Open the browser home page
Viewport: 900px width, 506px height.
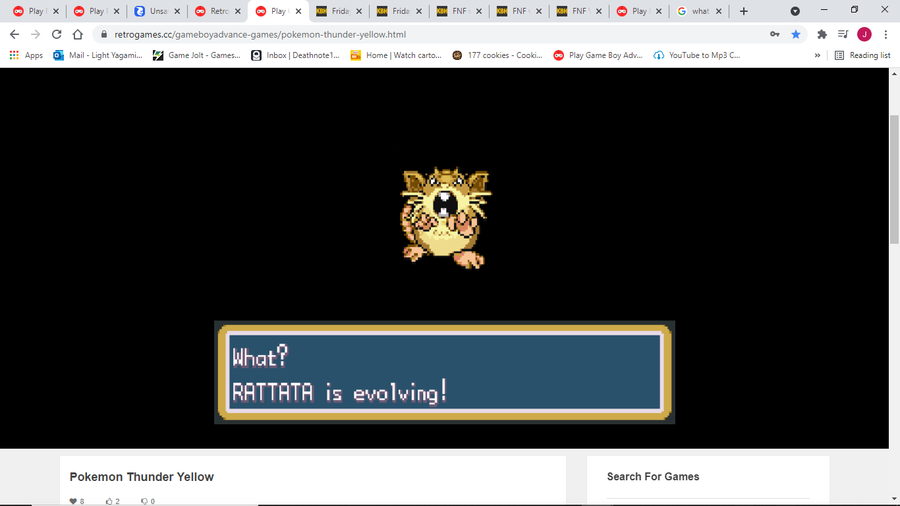[x=77, y=34]
